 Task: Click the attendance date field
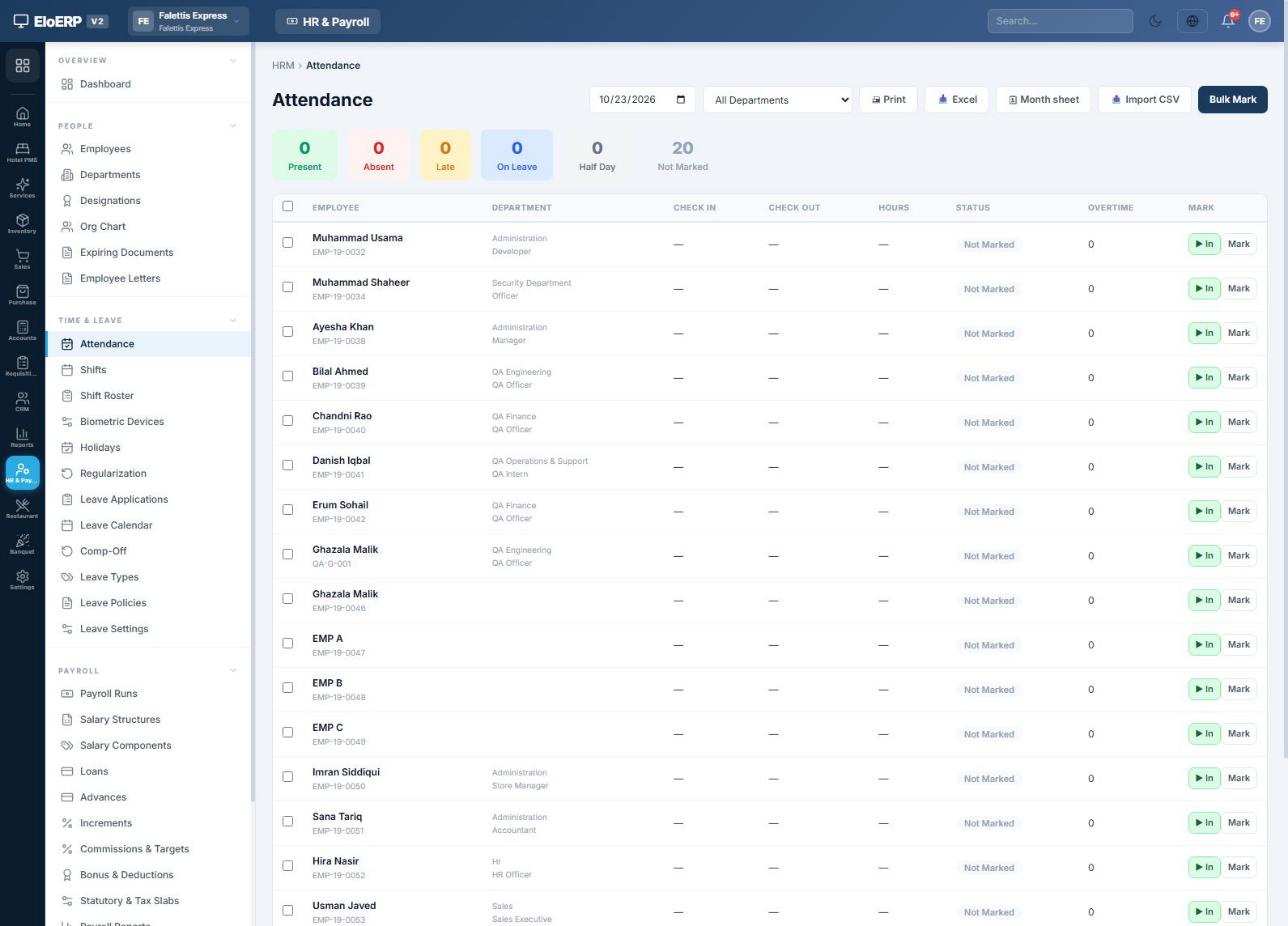click(x=642, y=100)
